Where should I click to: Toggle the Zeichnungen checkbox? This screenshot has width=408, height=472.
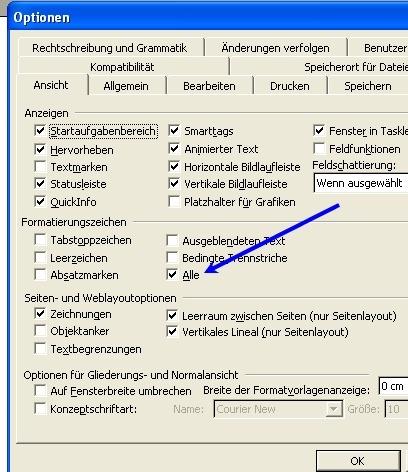[40, 313]
